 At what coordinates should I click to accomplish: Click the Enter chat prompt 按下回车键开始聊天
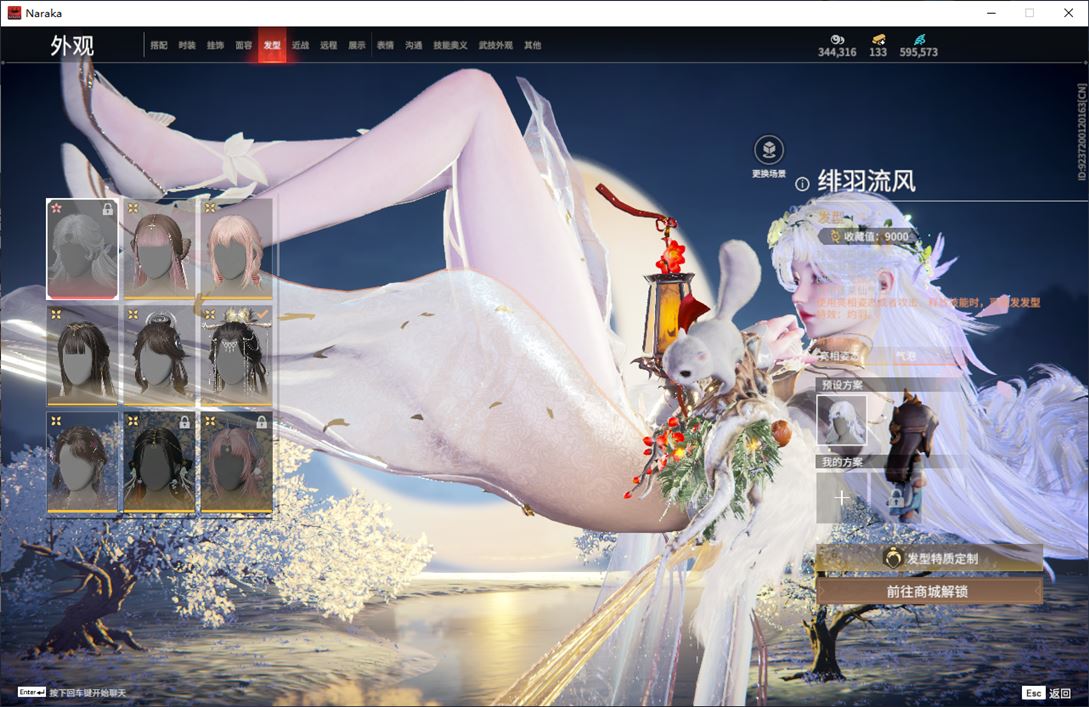coord(72,692)
